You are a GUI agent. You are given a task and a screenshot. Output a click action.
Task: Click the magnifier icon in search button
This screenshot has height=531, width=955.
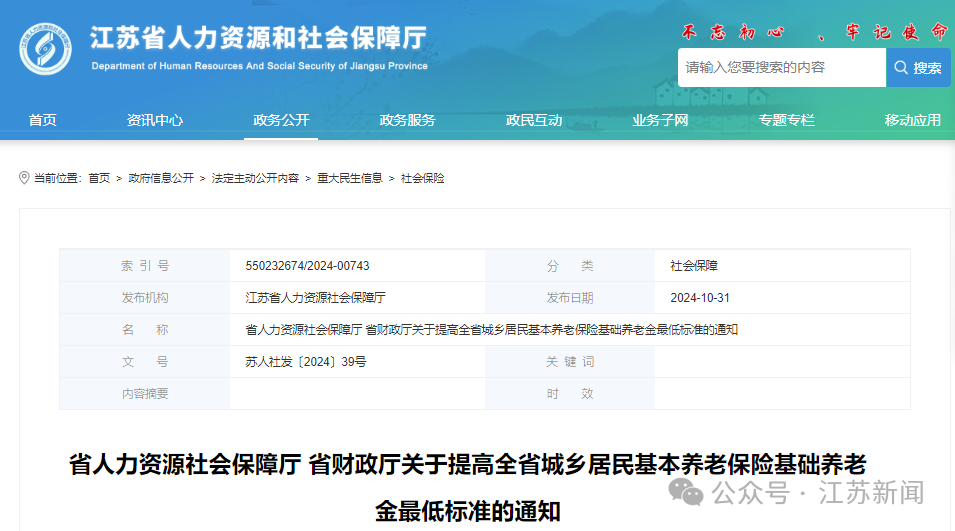pos(901,68)
